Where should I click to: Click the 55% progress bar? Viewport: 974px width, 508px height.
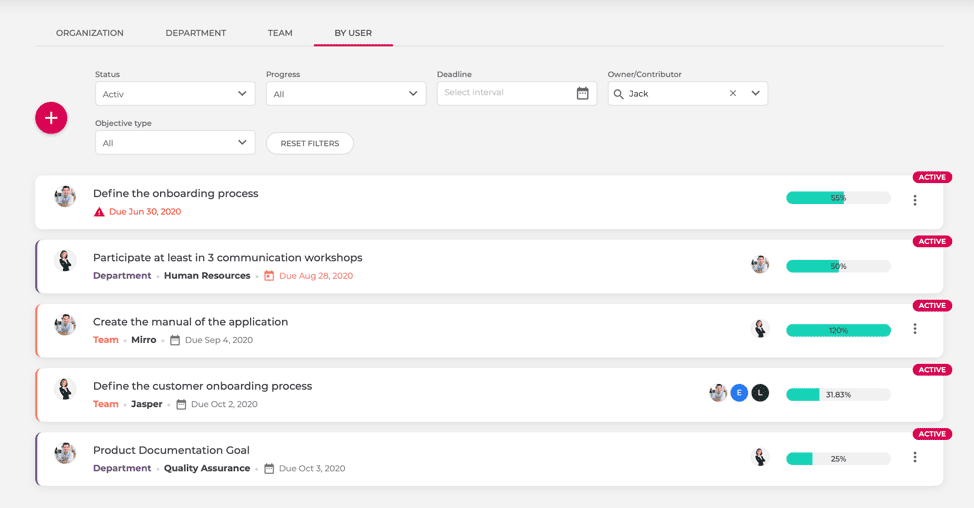pos(838,198)
